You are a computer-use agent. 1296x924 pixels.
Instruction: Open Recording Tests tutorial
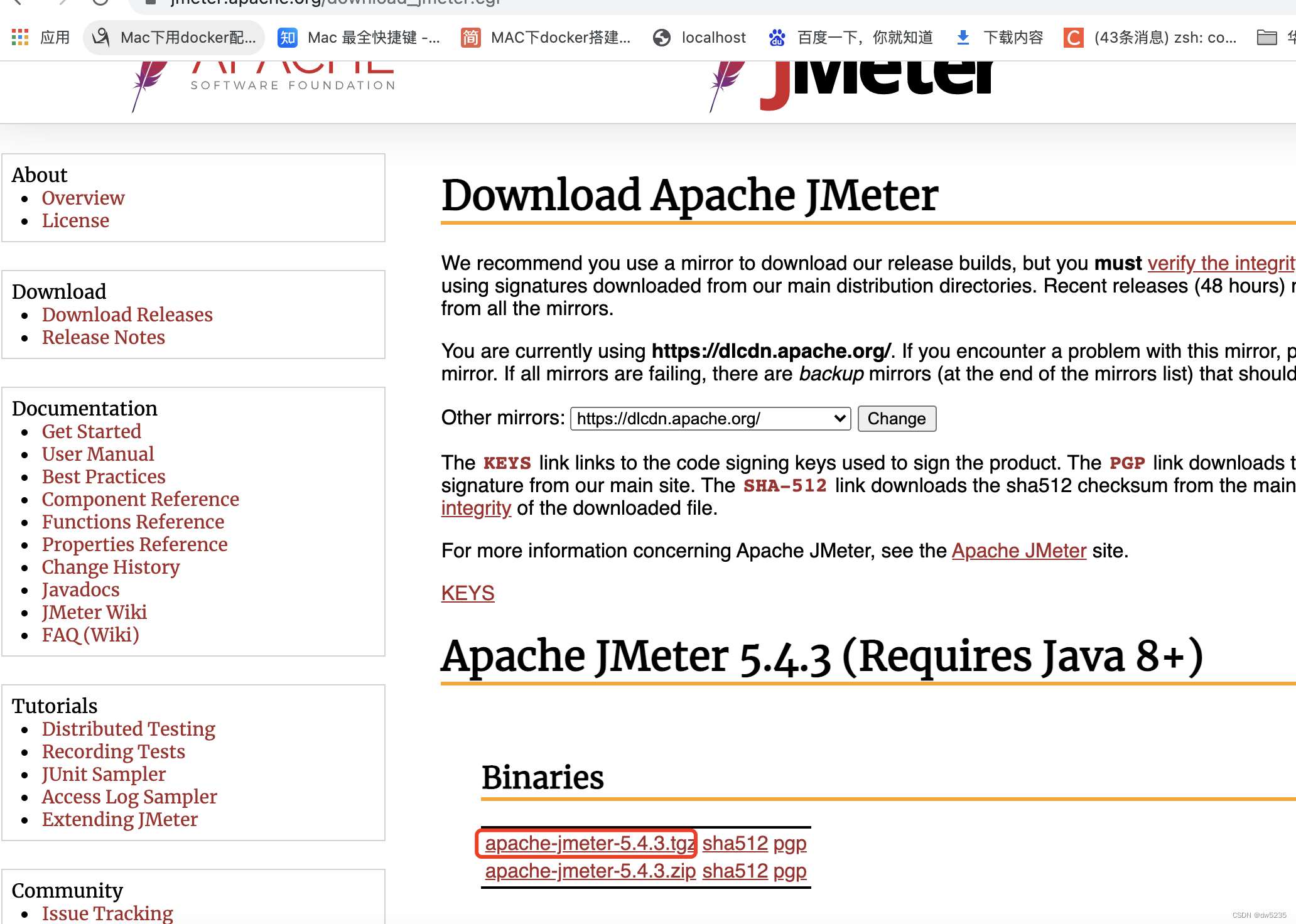coord(114,751)
